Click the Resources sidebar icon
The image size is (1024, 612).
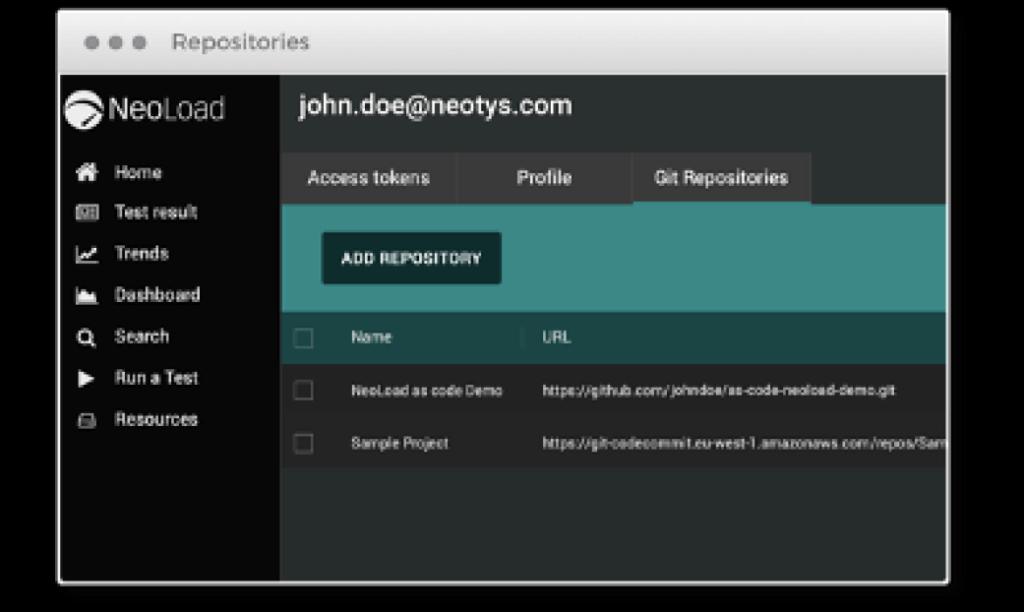87,421
